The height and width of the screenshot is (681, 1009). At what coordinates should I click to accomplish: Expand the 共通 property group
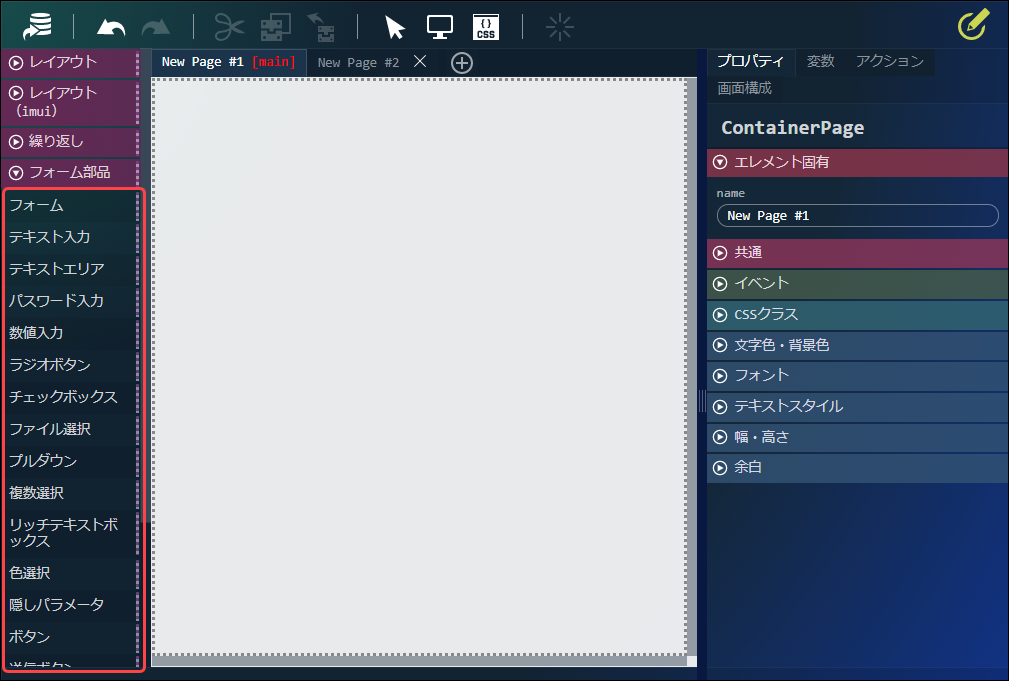[857, 253]
